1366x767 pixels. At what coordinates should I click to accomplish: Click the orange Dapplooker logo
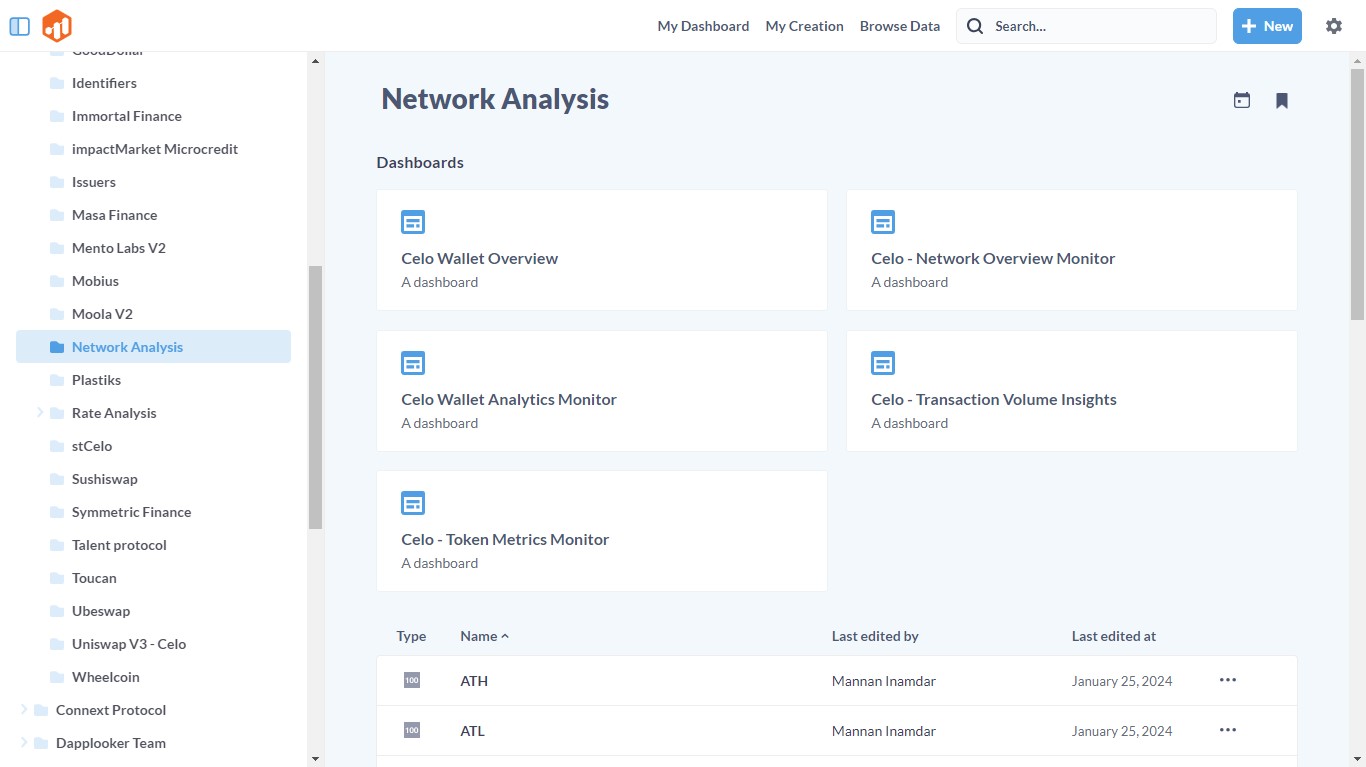coord(57,26)
